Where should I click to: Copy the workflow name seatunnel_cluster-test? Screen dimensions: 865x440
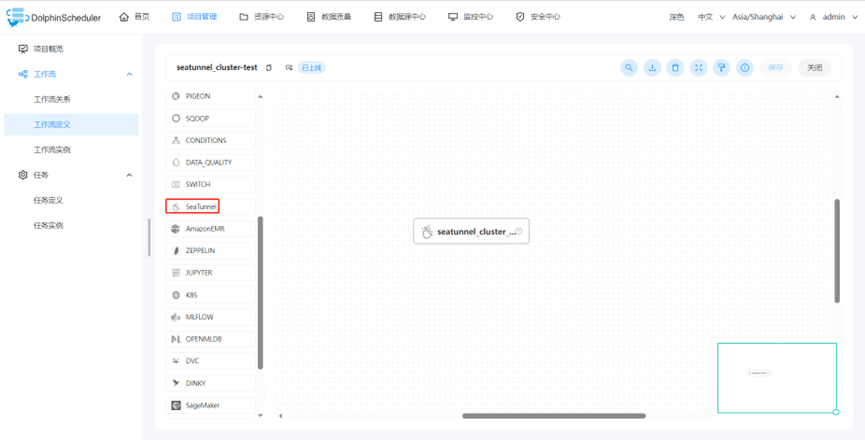tap(269, 68)
